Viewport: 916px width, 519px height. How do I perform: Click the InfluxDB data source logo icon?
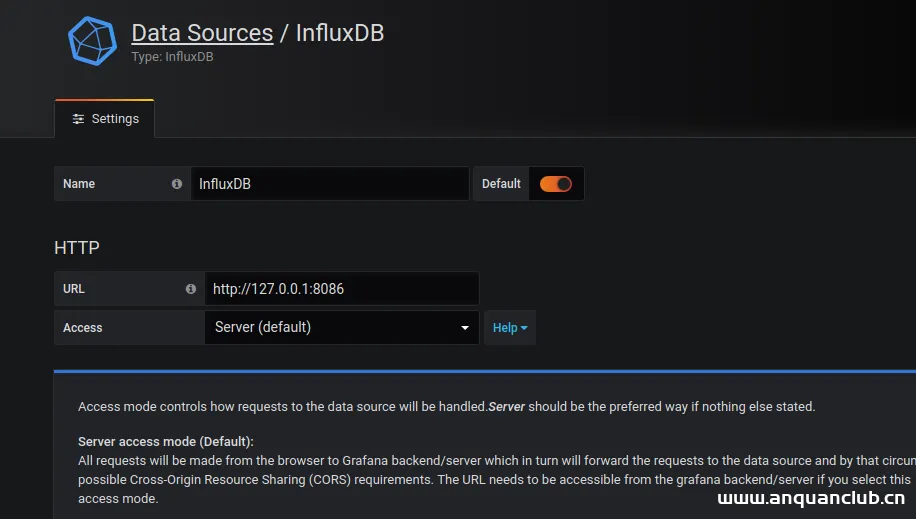(x=92, y=41)
